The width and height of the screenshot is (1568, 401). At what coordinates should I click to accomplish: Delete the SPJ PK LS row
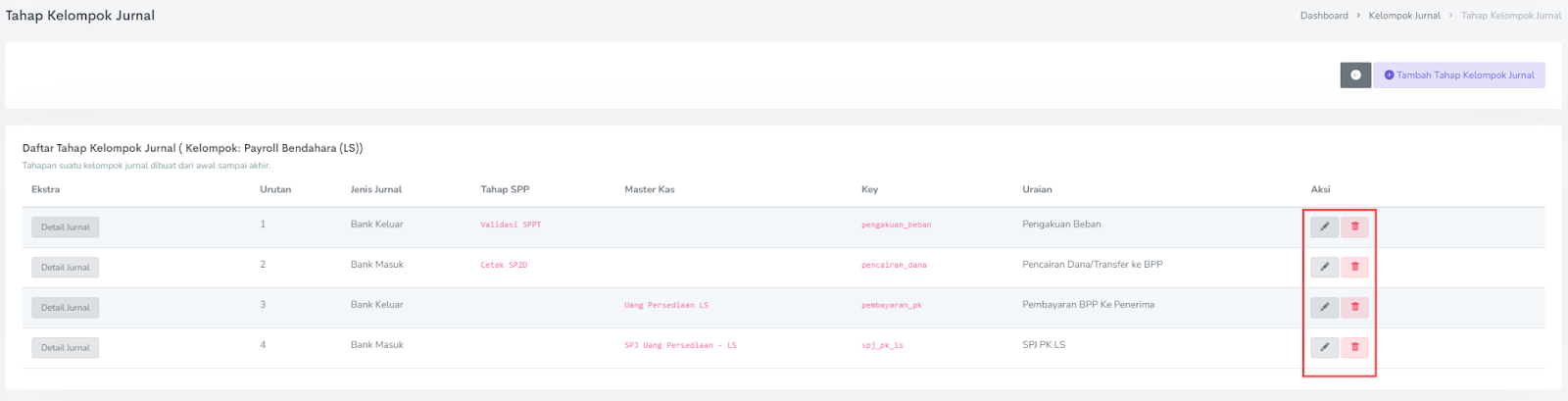coord(1354,347)
